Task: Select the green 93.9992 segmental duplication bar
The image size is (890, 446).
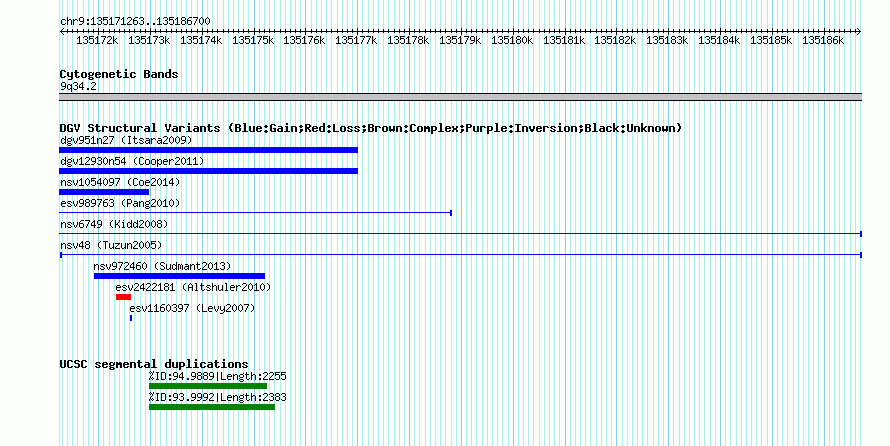Action: (x=212, y=407)
